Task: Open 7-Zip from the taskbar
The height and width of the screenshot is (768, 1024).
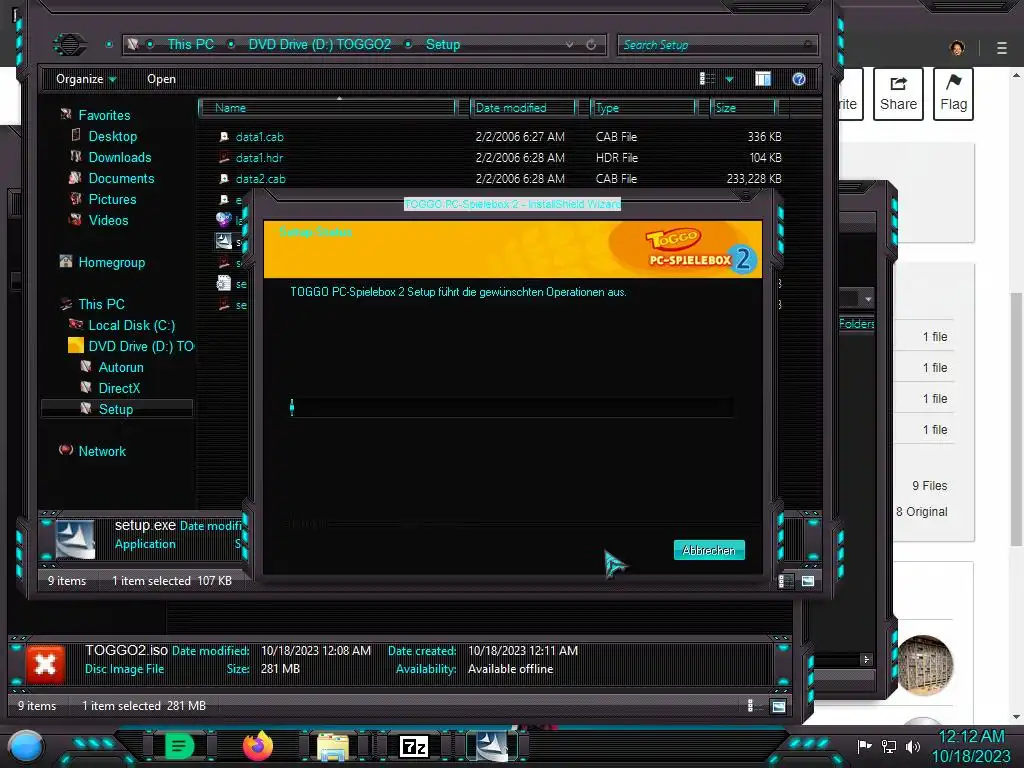Action: (413, 746)
